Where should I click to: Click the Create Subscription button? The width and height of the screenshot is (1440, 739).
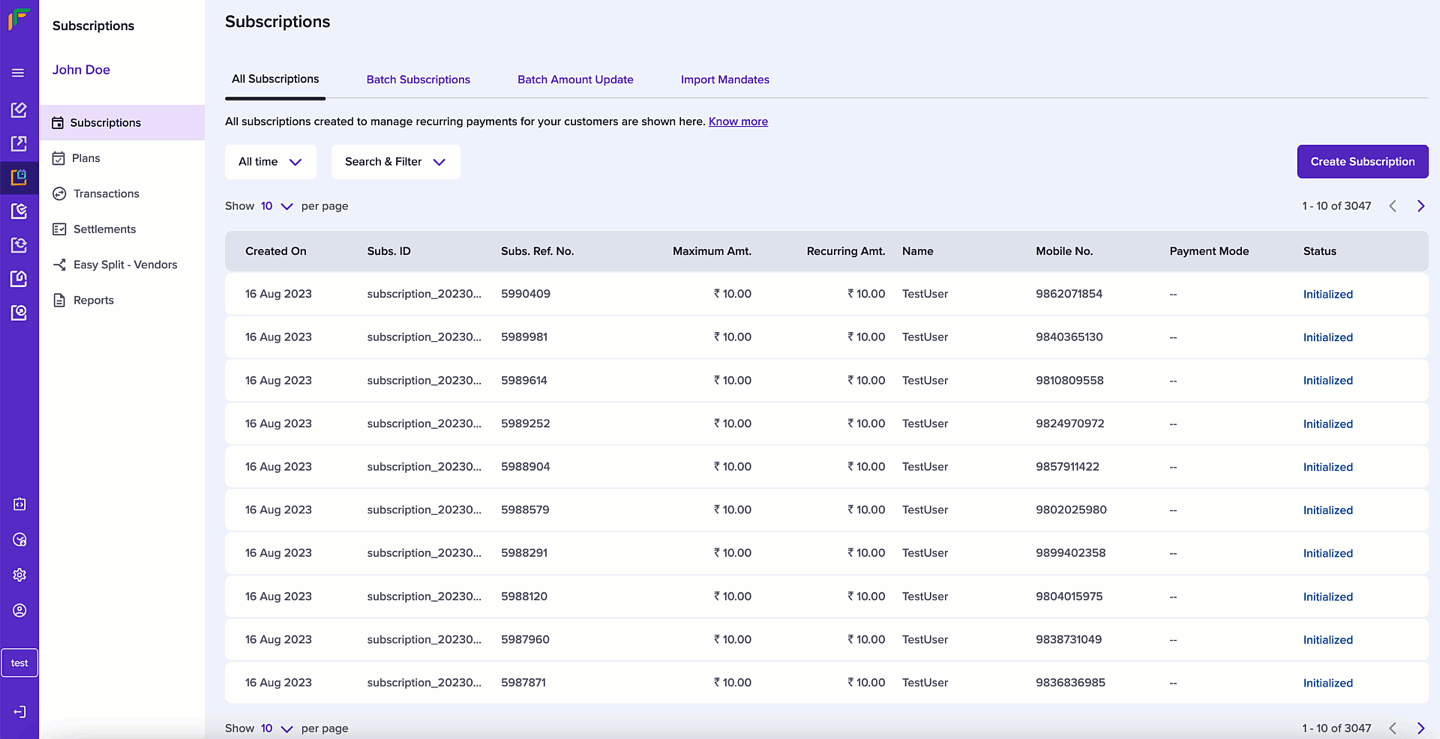click(x=1362, y=162)
